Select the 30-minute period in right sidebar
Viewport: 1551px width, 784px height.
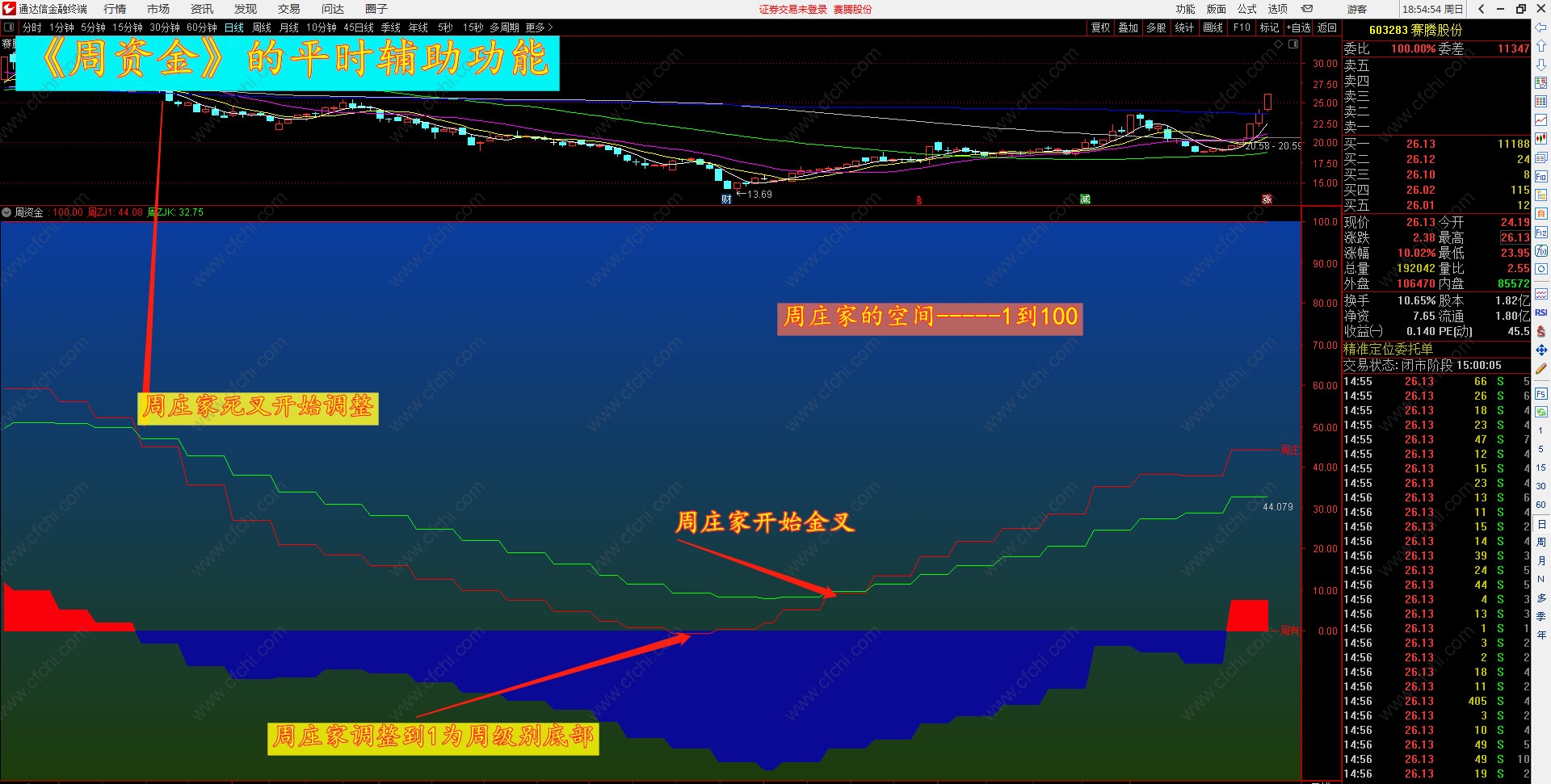[x=1540, y=486]
